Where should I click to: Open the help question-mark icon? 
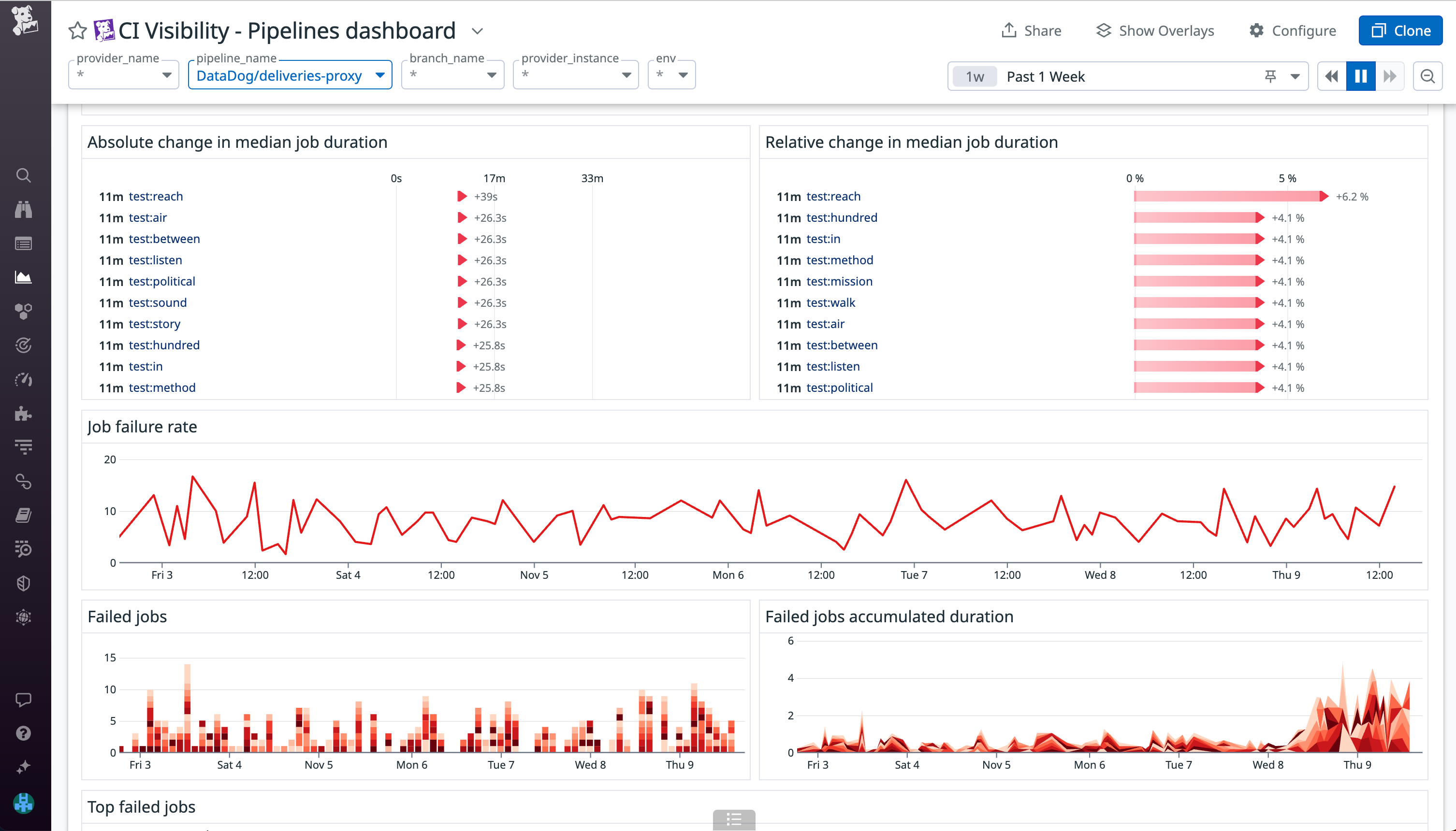click(x=23, y=733)
